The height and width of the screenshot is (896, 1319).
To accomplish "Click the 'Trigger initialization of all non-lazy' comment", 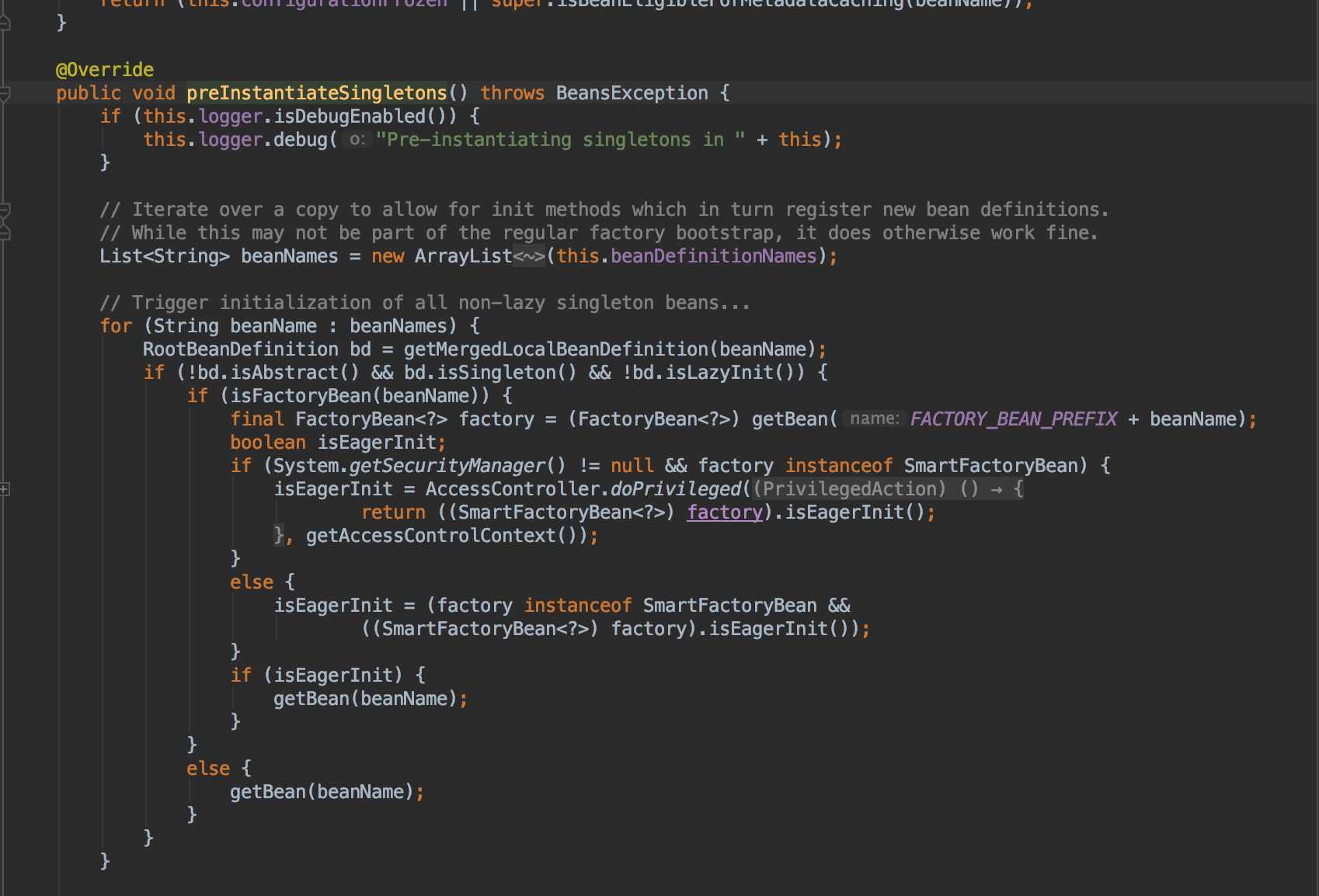I will coord(425,303).
